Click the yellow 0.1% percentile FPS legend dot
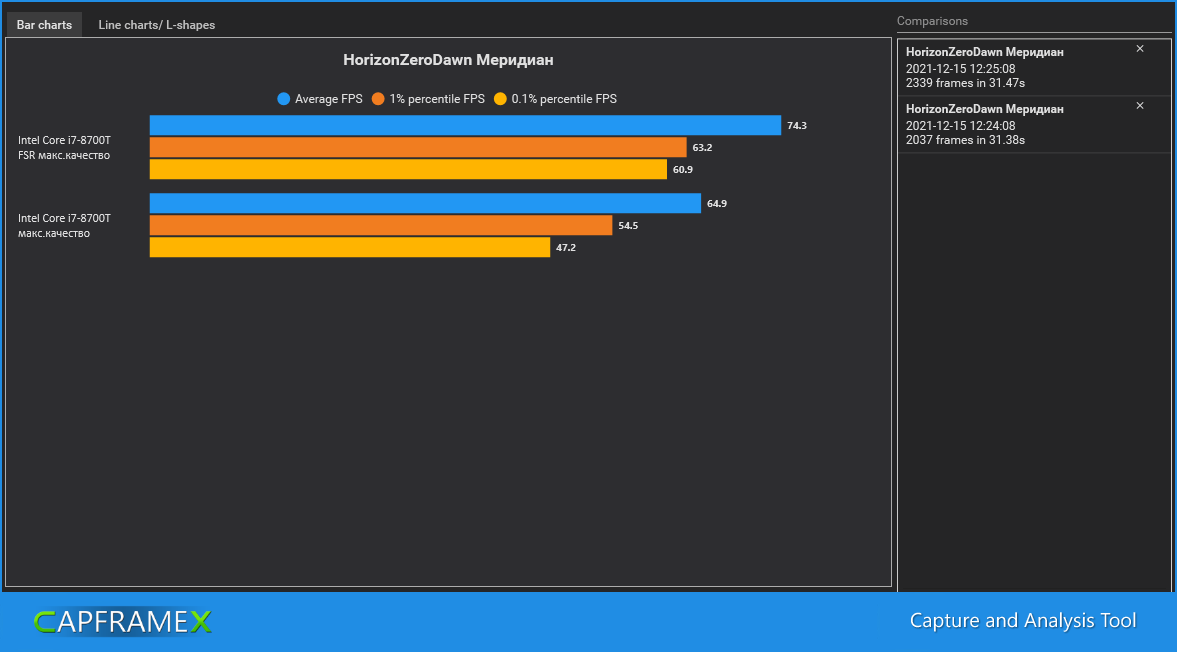 click(x=500, y=99)
